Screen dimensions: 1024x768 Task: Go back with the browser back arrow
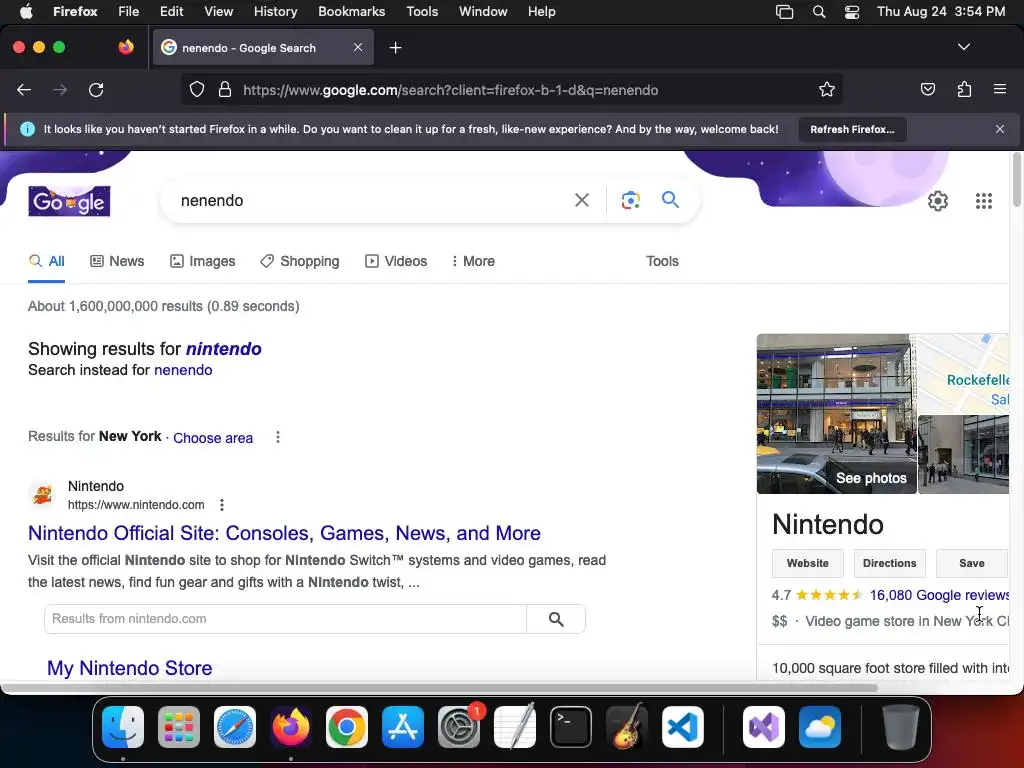24,90
